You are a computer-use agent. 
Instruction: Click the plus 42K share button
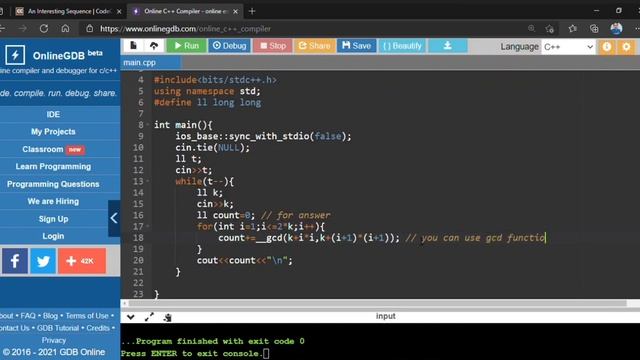click(x=82, y=261)
